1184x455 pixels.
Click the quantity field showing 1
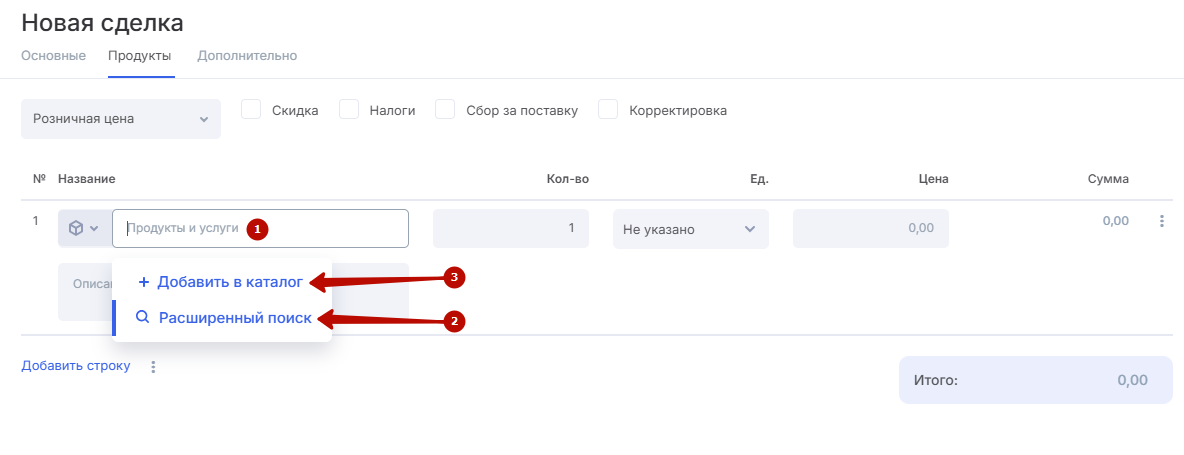510,228
